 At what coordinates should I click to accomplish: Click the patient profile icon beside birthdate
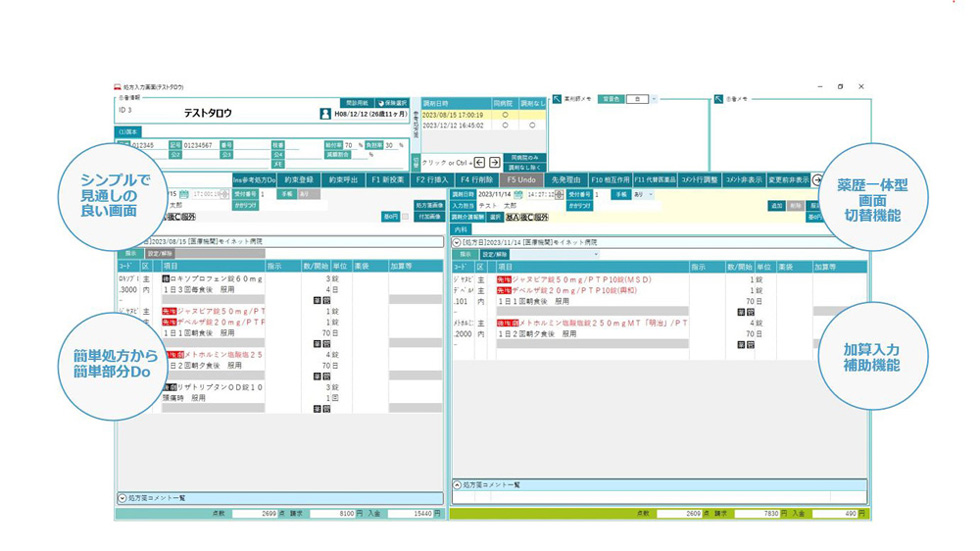(x=325, y=115)
